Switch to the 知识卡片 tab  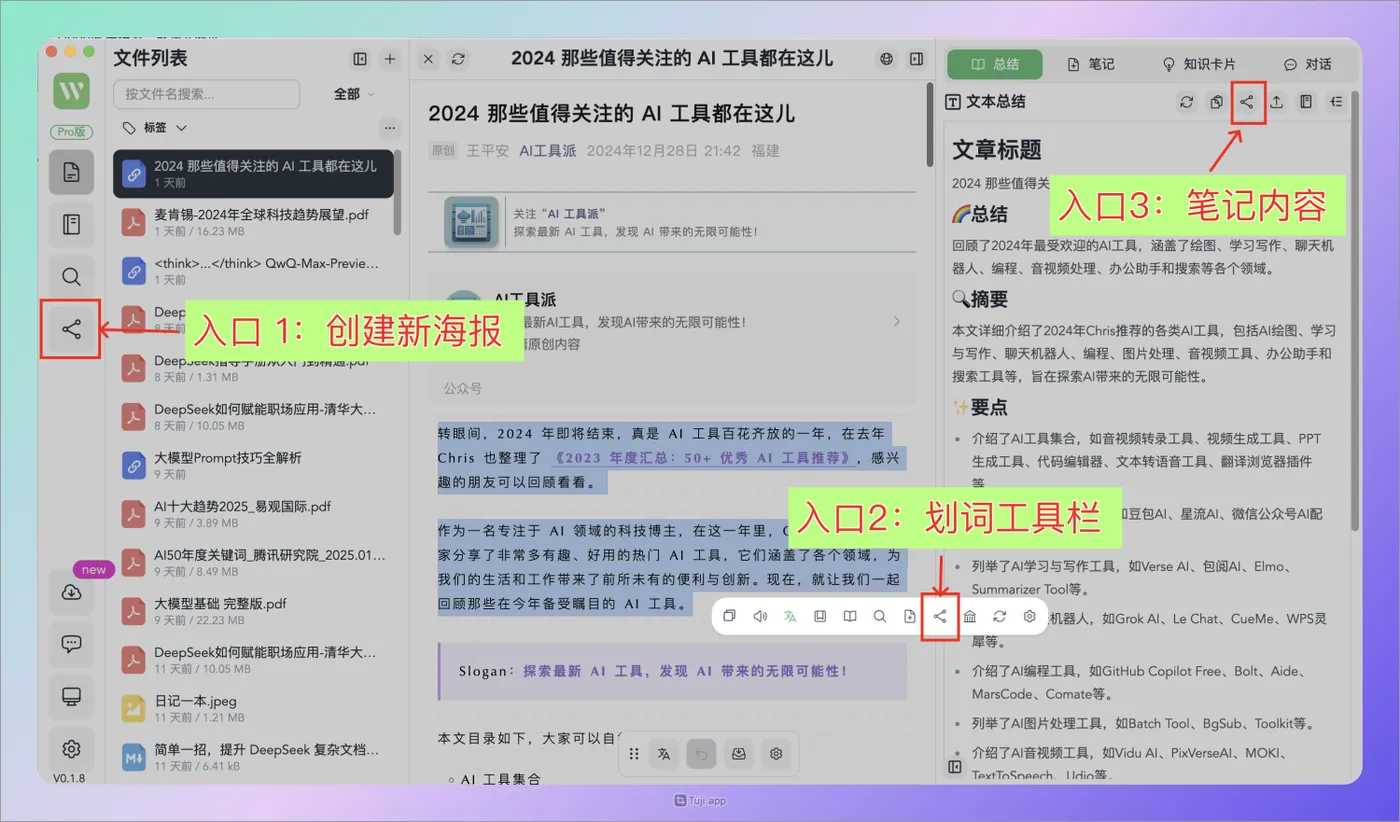pyautogui.click(x=1198, y=64)
